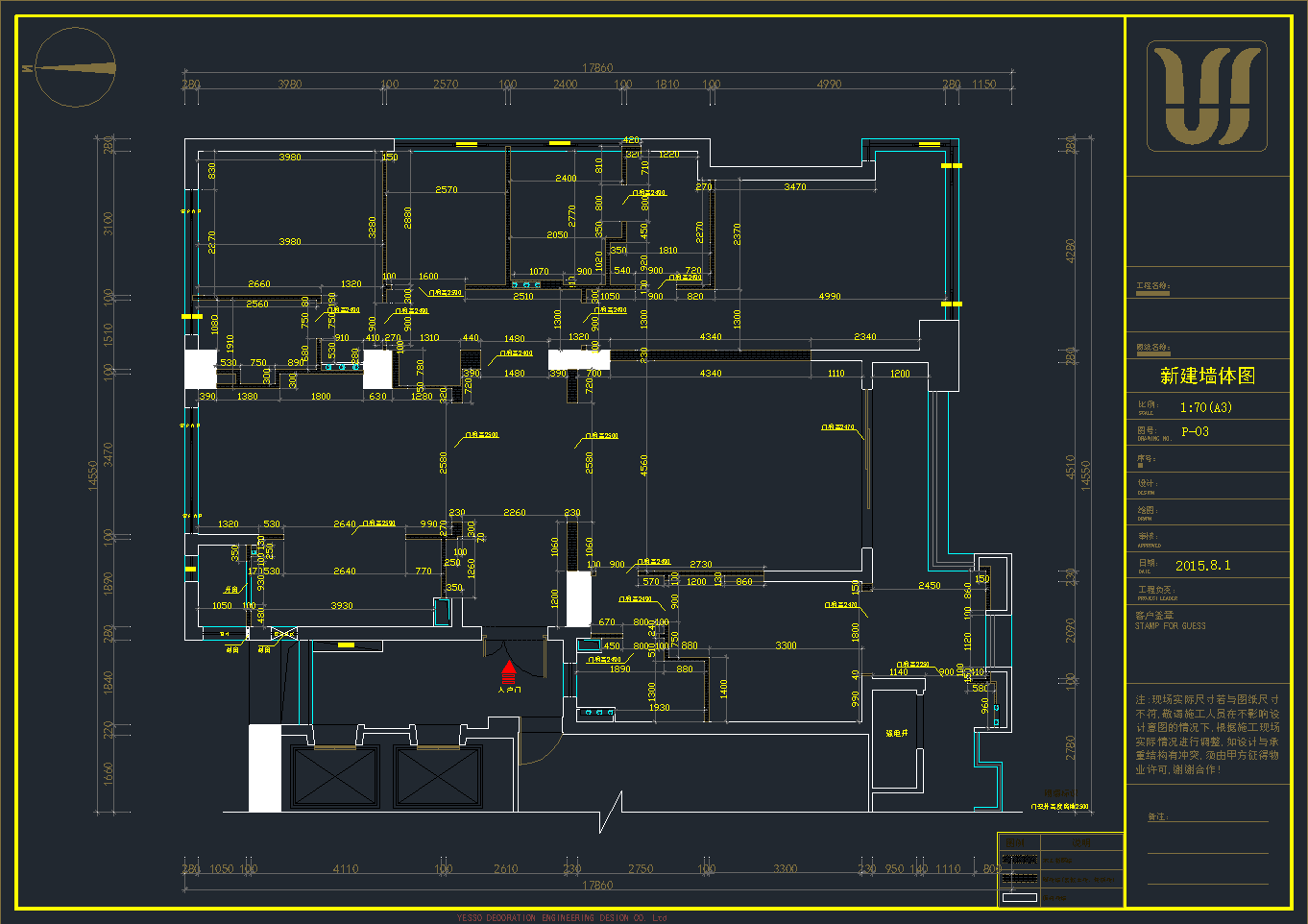Select the top dimension 1150
The width and height of the screenshot is (1308, 924).
tap(984, 85)
